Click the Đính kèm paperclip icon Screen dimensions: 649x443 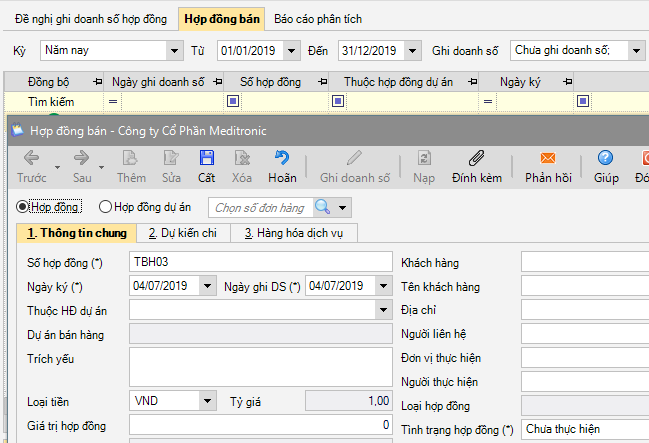(x=476, y=158)
